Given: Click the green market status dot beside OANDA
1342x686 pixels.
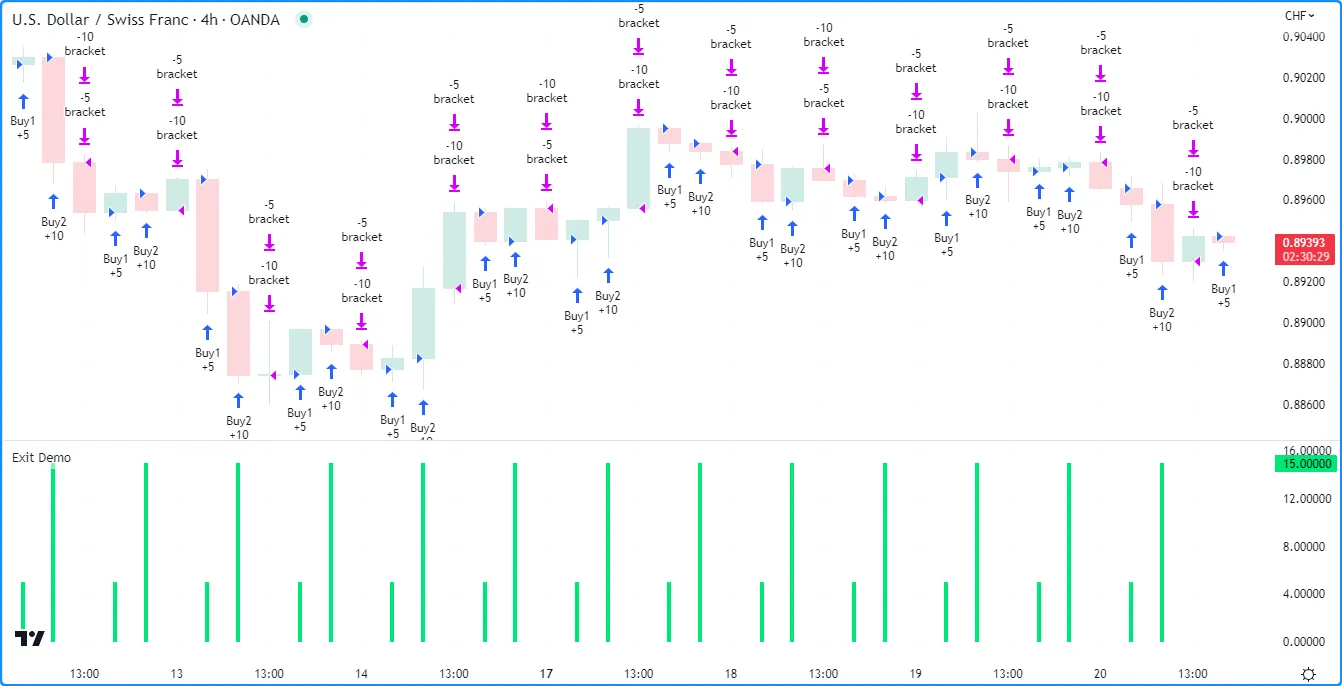Looking at the screenshot, I should (x=304, y=19).
